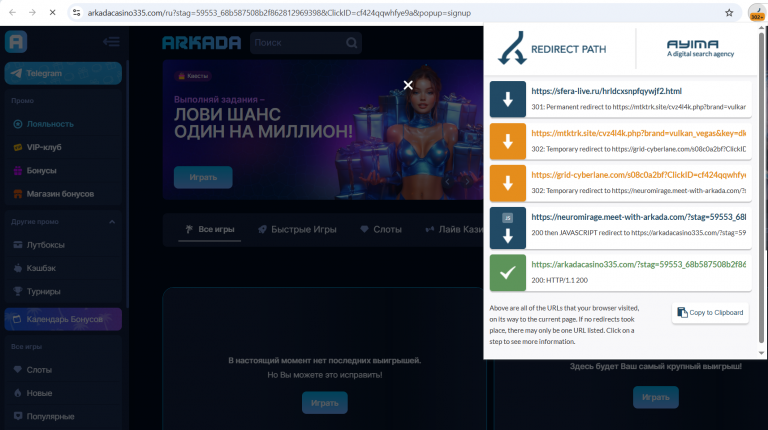Click Copy to Clipboard button
The image size is (768, 430).
tap(710, 312)
